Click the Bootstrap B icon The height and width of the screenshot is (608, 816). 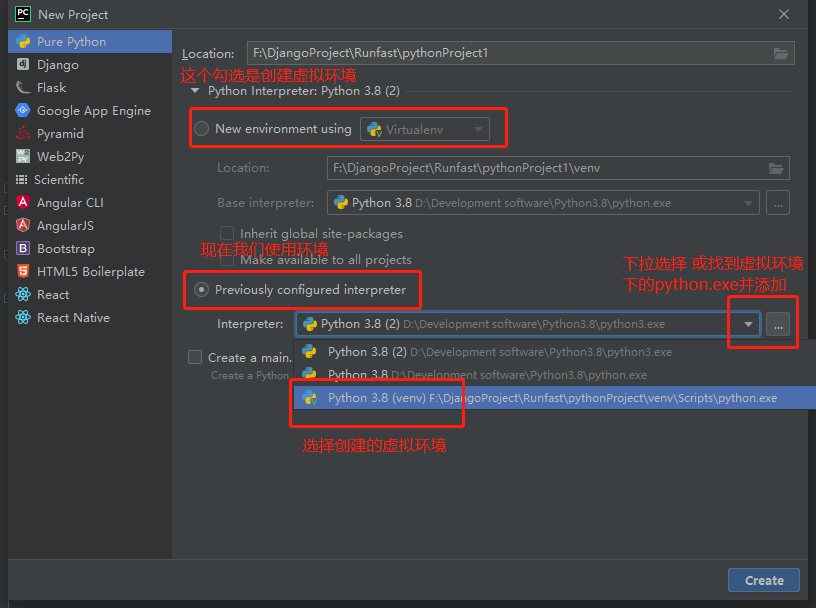(x=23, y=248)
